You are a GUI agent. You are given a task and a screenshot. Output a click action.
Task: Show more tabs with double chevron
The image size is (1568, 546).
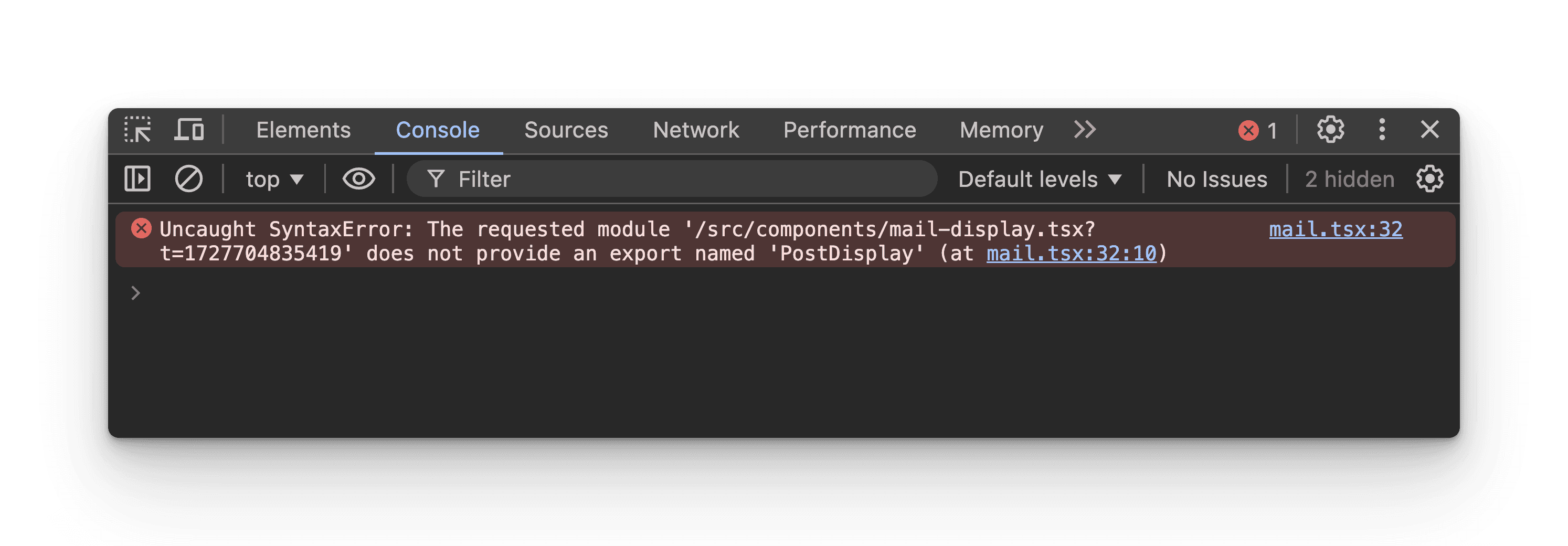click(x=1085, y=130)
